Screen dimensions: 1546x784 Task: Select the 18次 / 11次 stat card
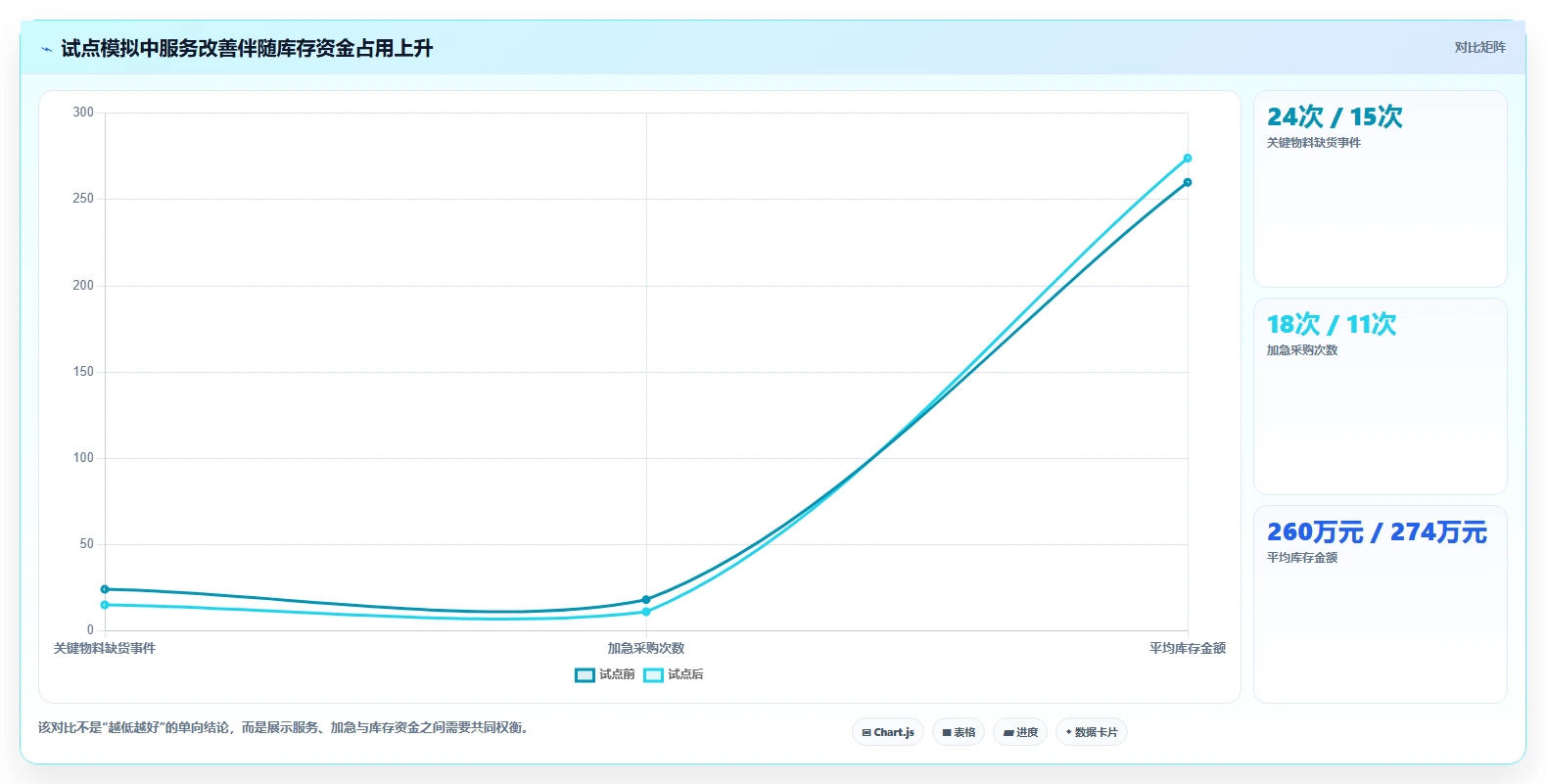[x=1380, y=396]
